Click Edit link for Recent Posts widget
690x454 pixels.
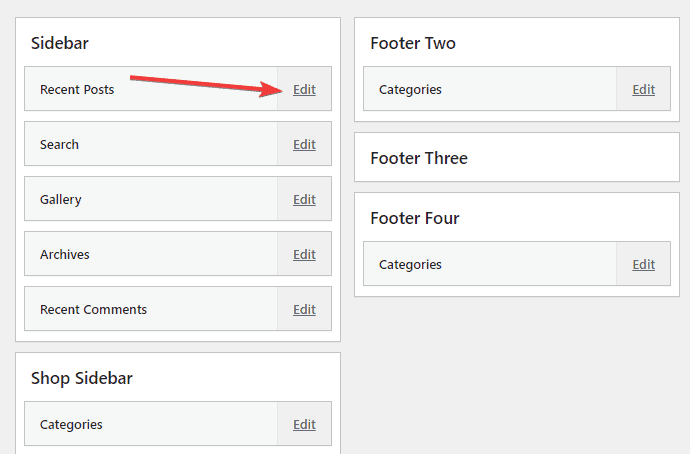tap(304, 90)
